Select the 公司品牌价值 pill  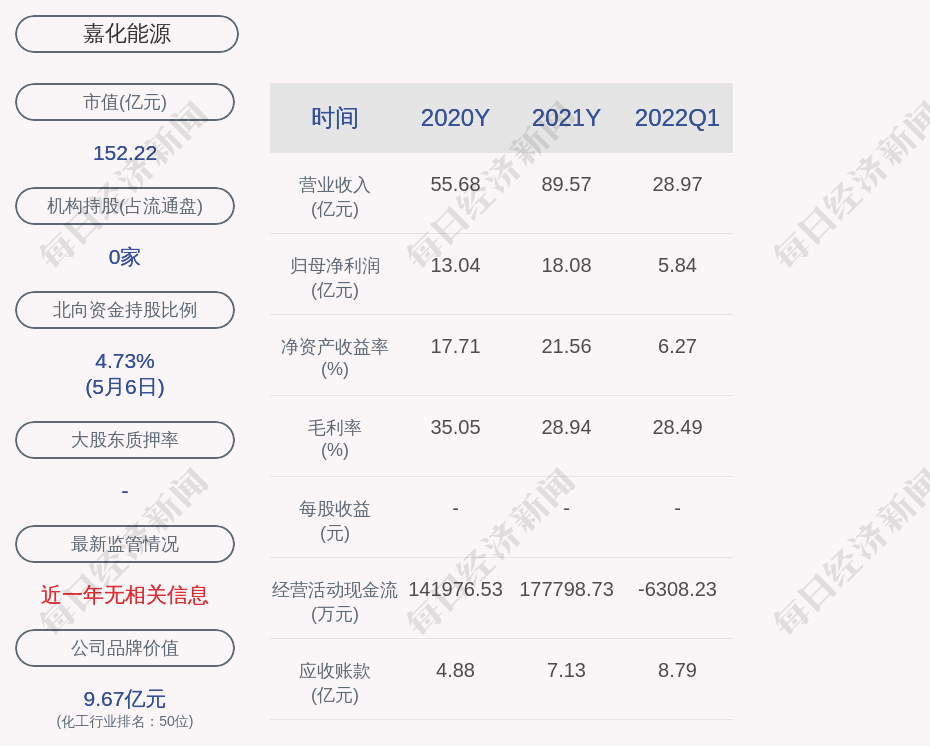click(125, 648)
